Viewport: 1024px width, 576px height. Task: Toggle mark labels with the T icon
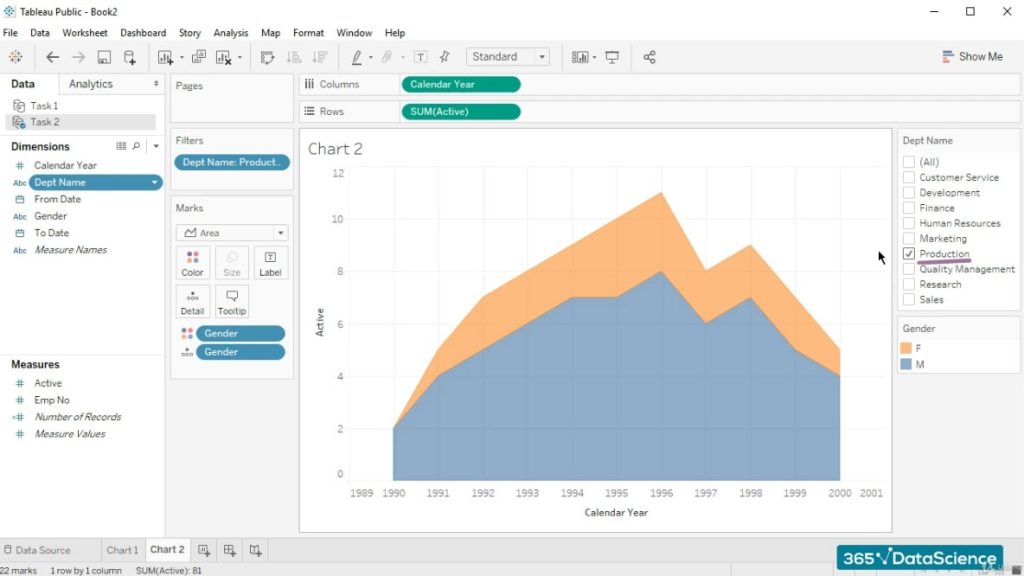[x=421, y=57]
